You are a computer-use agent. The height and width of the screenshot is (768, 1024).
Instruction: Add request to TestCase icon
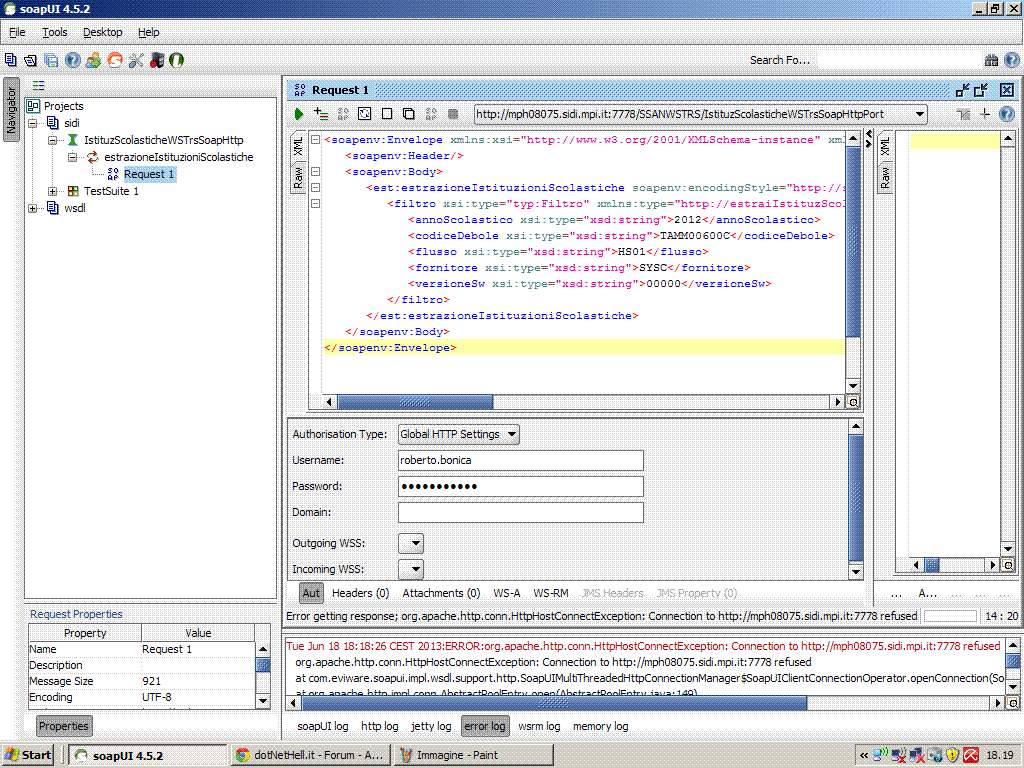point(321,114)
